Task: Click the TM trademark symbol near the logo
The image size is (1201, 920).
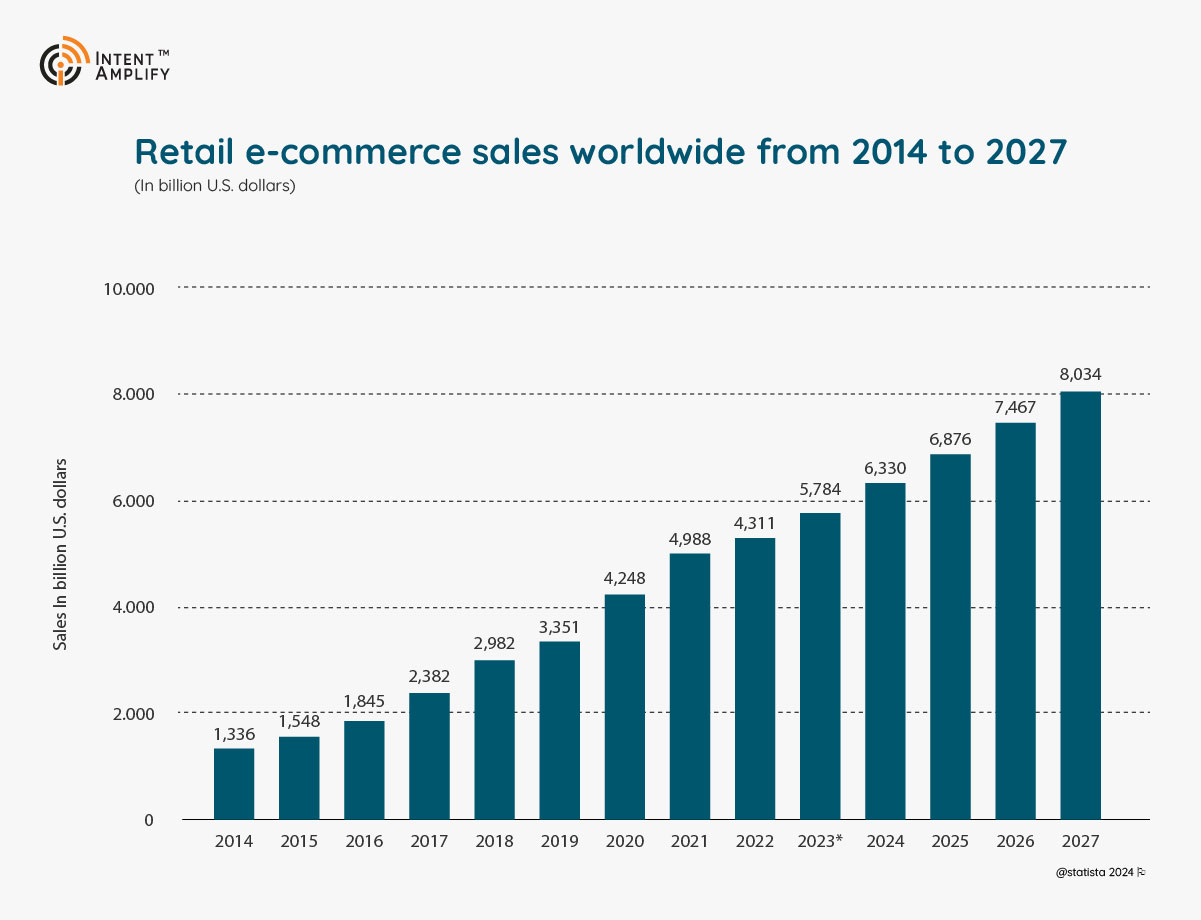Action: tap(165, 53)
